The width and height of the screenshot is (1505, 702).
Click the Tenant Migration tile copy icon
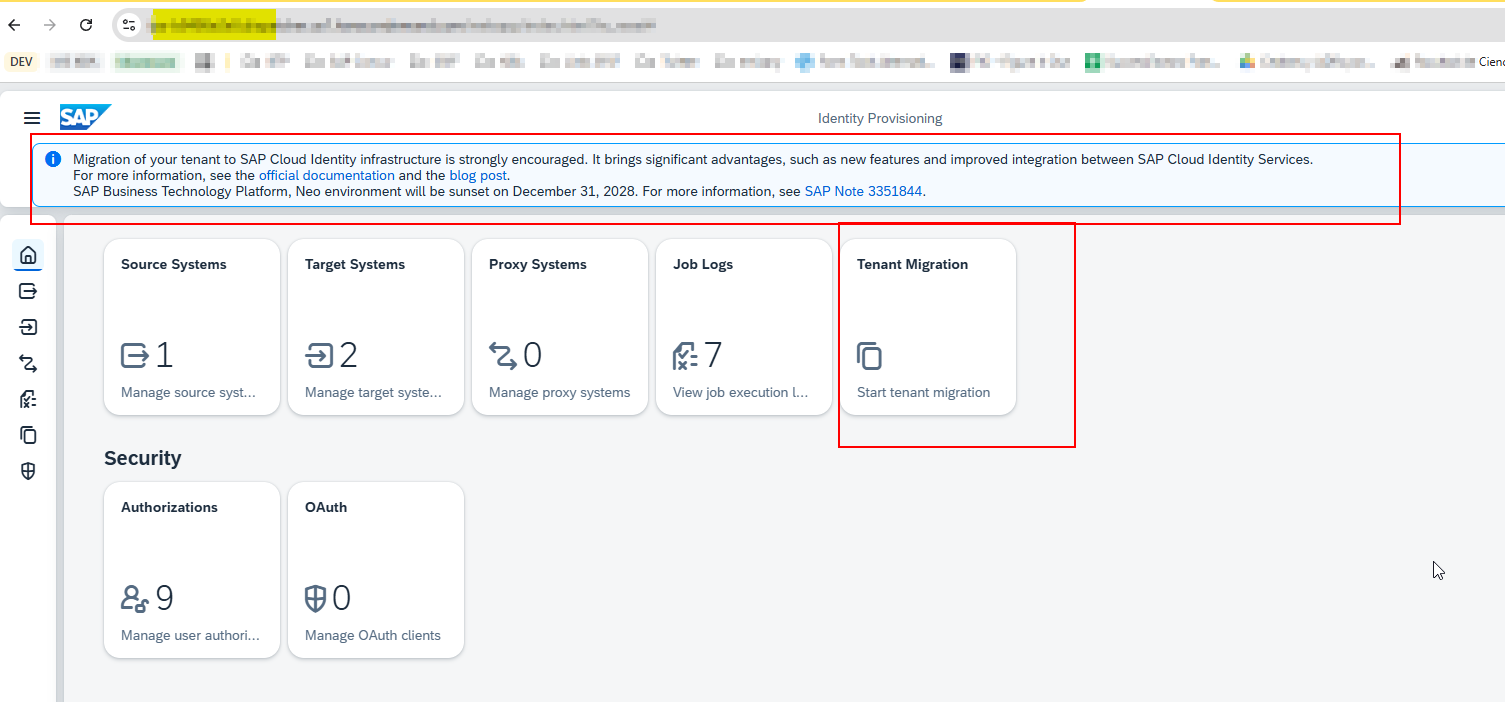click(x=870, y=356)
